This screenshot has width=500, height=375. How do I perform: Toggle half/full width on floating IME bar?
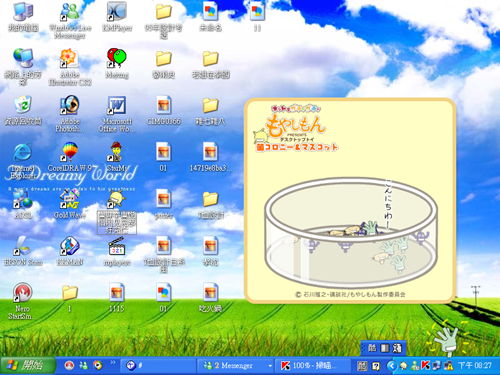385,348
